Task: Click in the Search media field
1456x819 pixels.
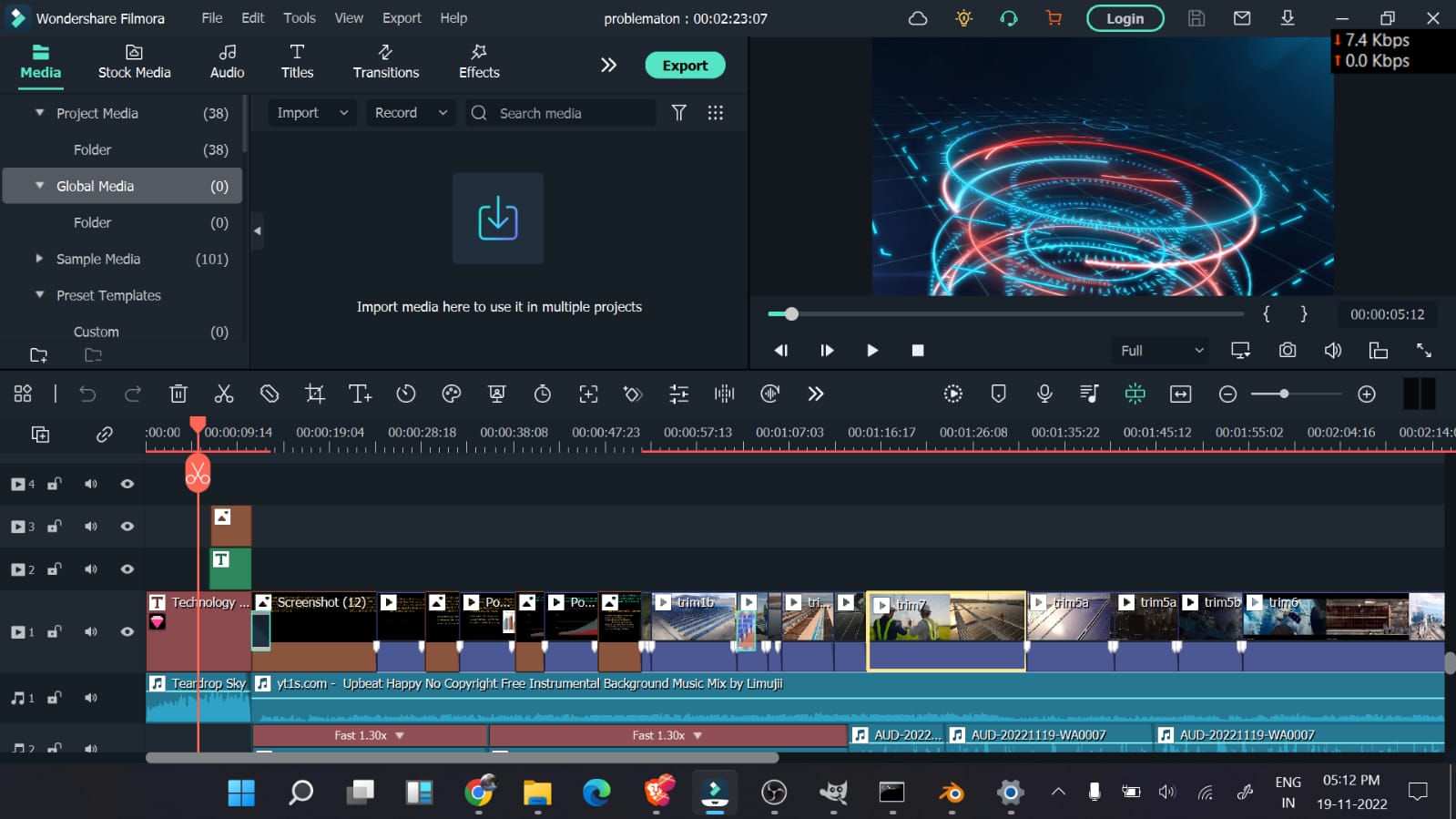Action: click(x=561, y=113)
